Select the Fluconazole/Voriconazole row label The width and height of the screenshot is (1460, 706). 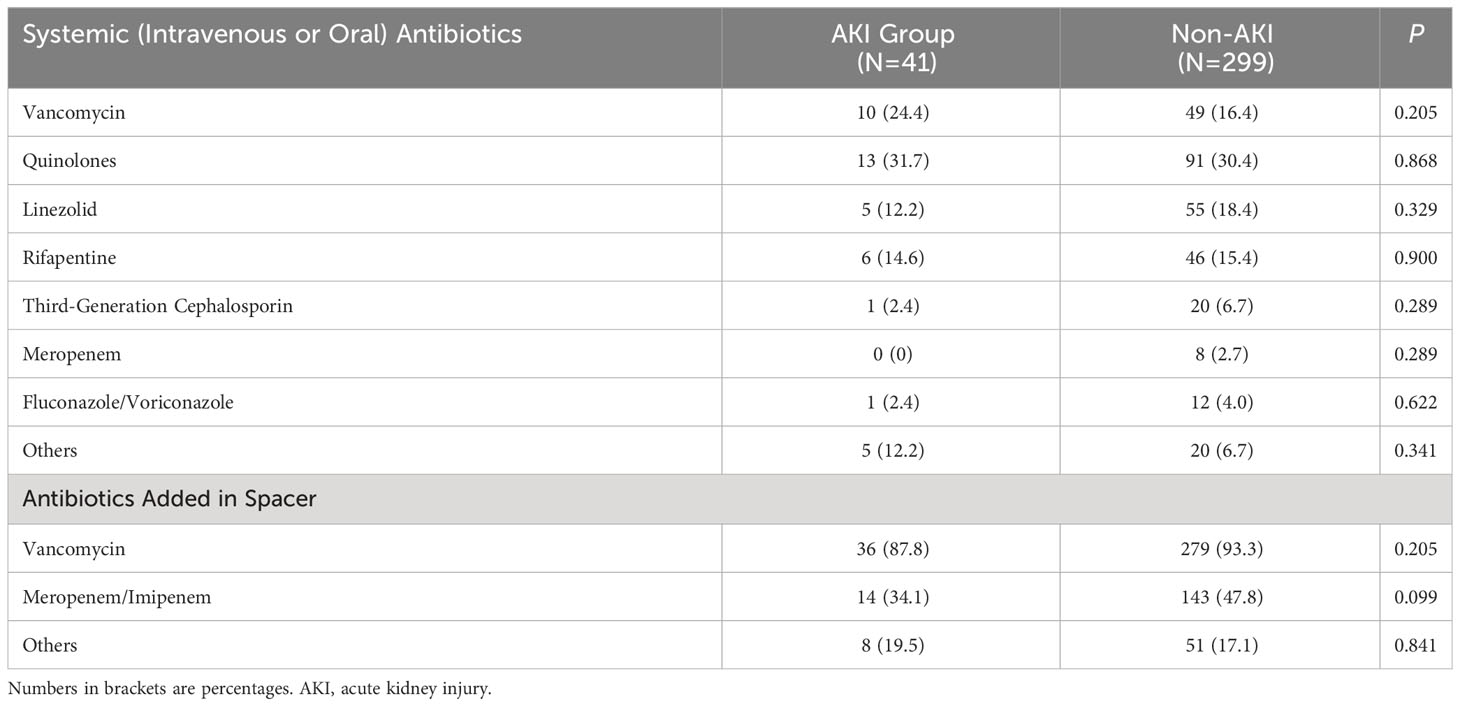(128, 402)
